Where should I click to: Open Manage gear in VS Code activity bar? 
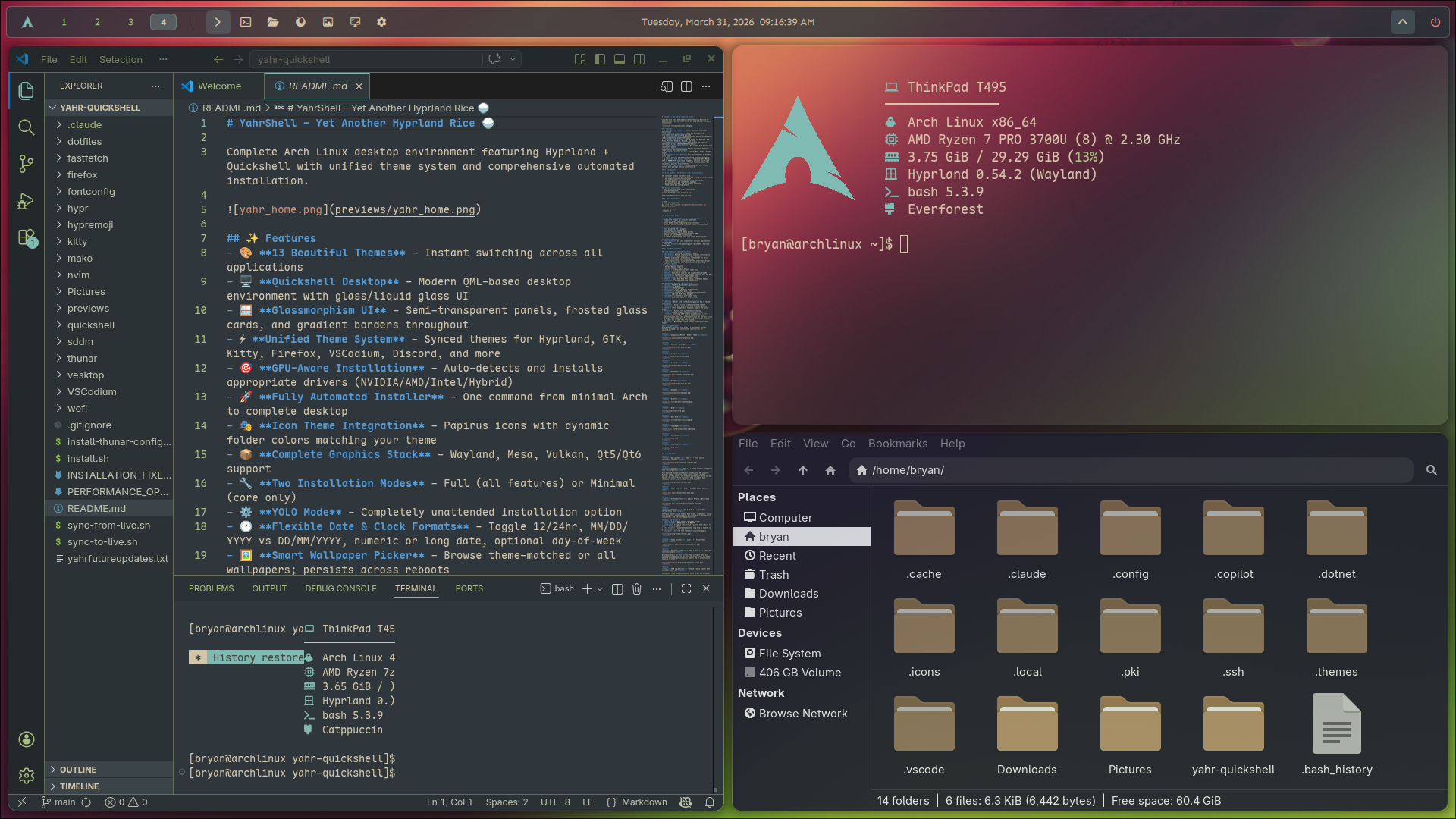[26, 776]
